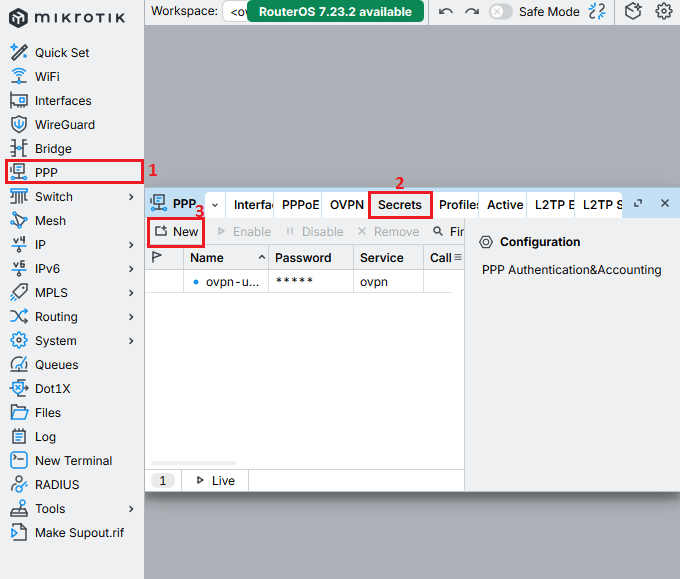Click the undo arrow icon
The image size is (680, 579).
pyautogui.click(x=445, y=12)
